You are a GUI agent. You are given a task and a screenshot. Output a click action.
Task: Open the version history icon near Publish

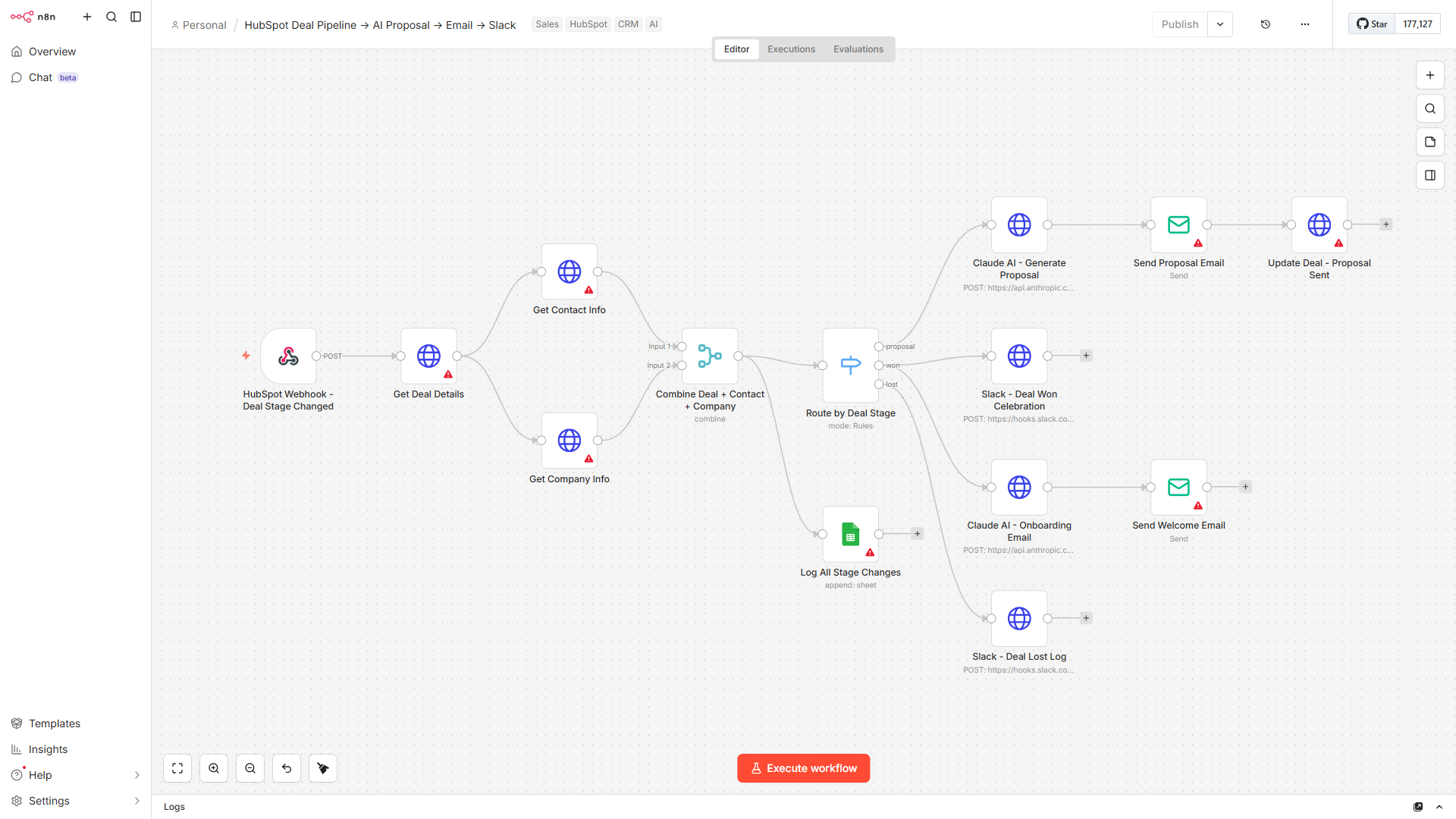point(1265,24)
